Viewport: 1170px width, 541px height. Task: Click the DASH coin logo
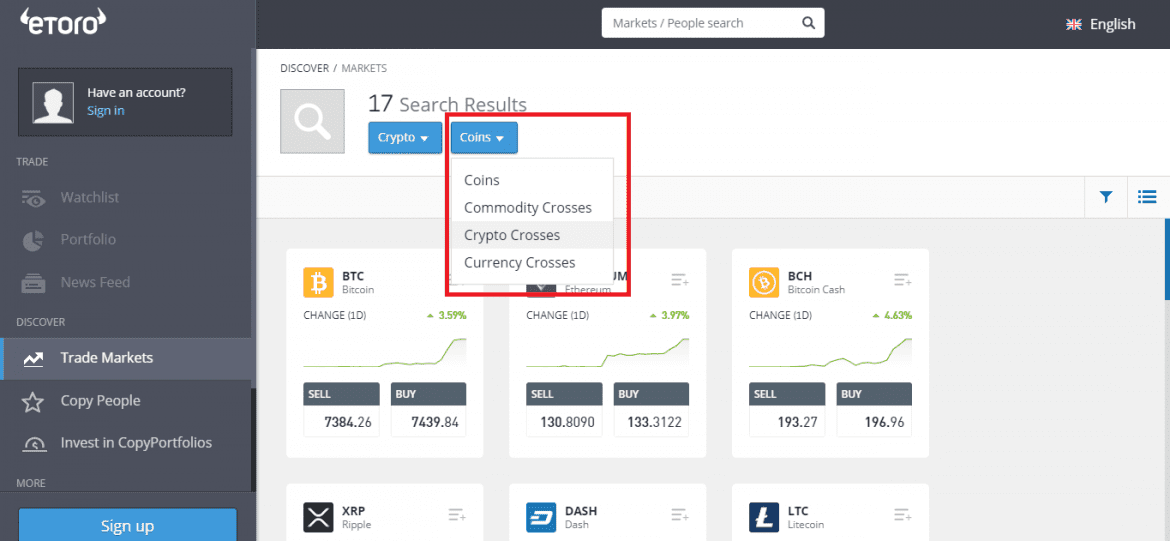(x=541, y=517)
